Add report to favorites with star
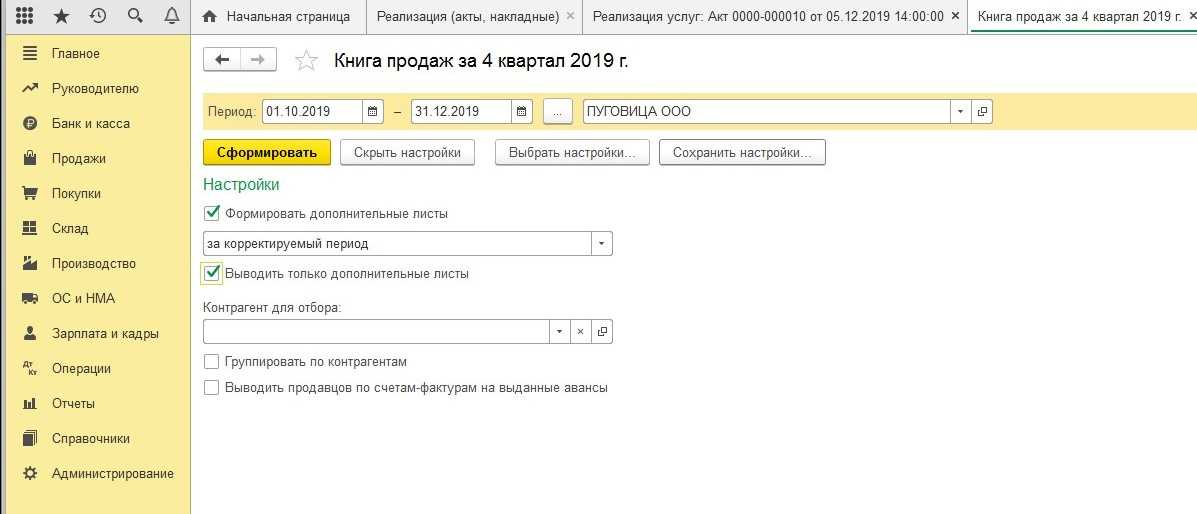1197x514 pixels. [306, 61]
